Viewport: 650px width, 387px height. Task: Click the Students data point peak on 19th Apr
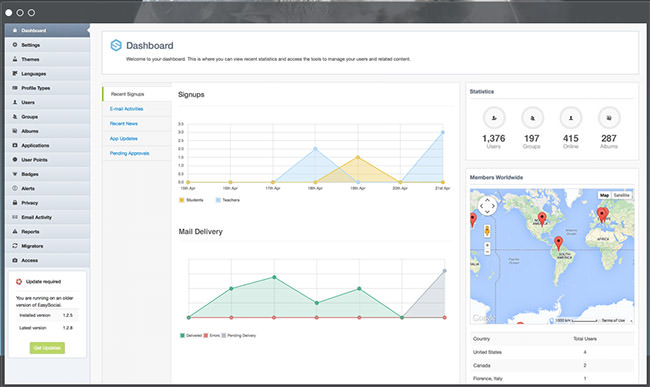pyautogui.click(x=358, y=157)
